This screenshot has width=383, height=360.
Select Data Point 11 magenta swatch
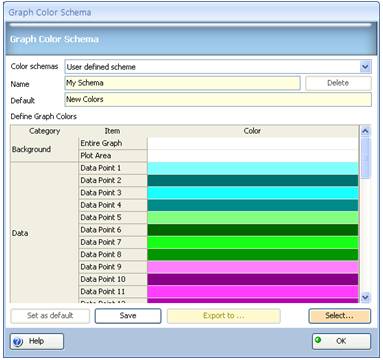click(x=253, y=291)
